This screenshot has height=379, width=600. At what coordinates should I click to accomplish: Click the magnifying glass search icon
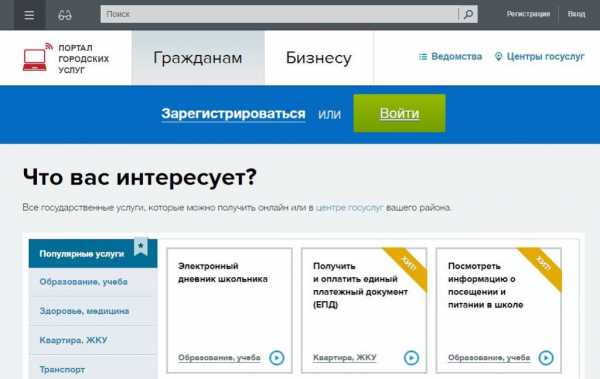[x=468, y=15]
